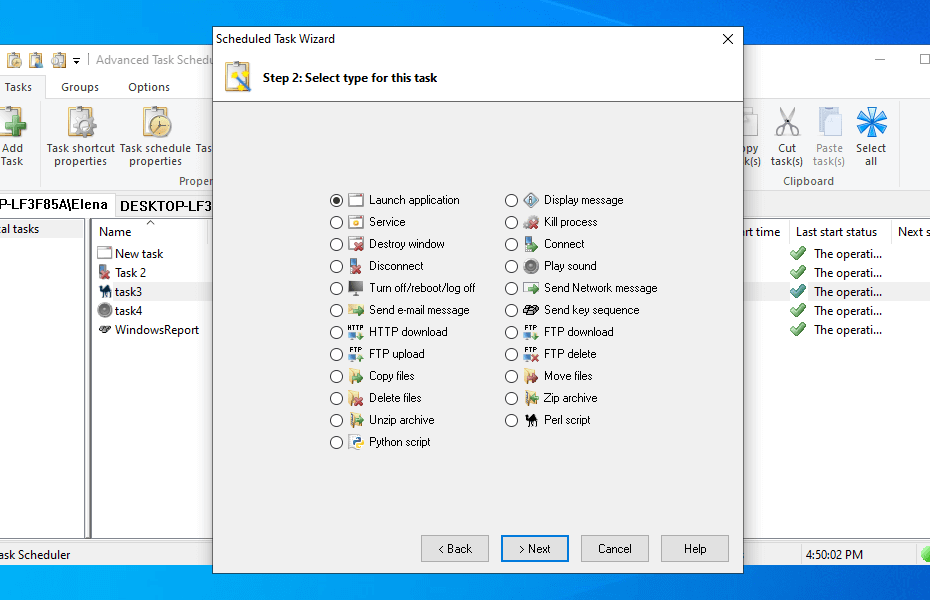
Task: Select WindowsReport in task list
Action: pyautogui.click(x=157, y=330)
